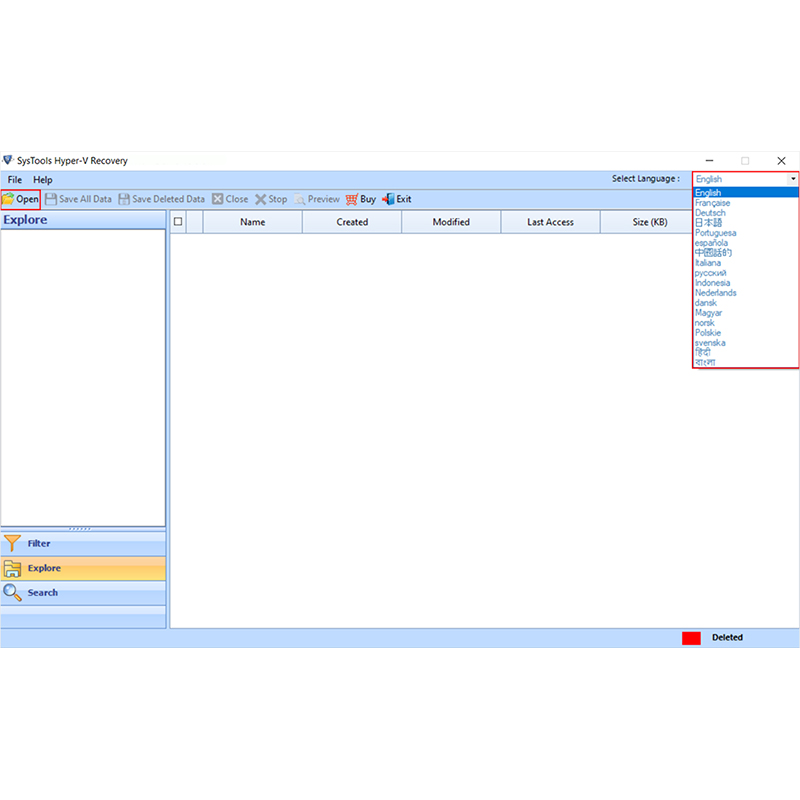
Task: Choose española from the language list
Action: click(x=746, y=243)
